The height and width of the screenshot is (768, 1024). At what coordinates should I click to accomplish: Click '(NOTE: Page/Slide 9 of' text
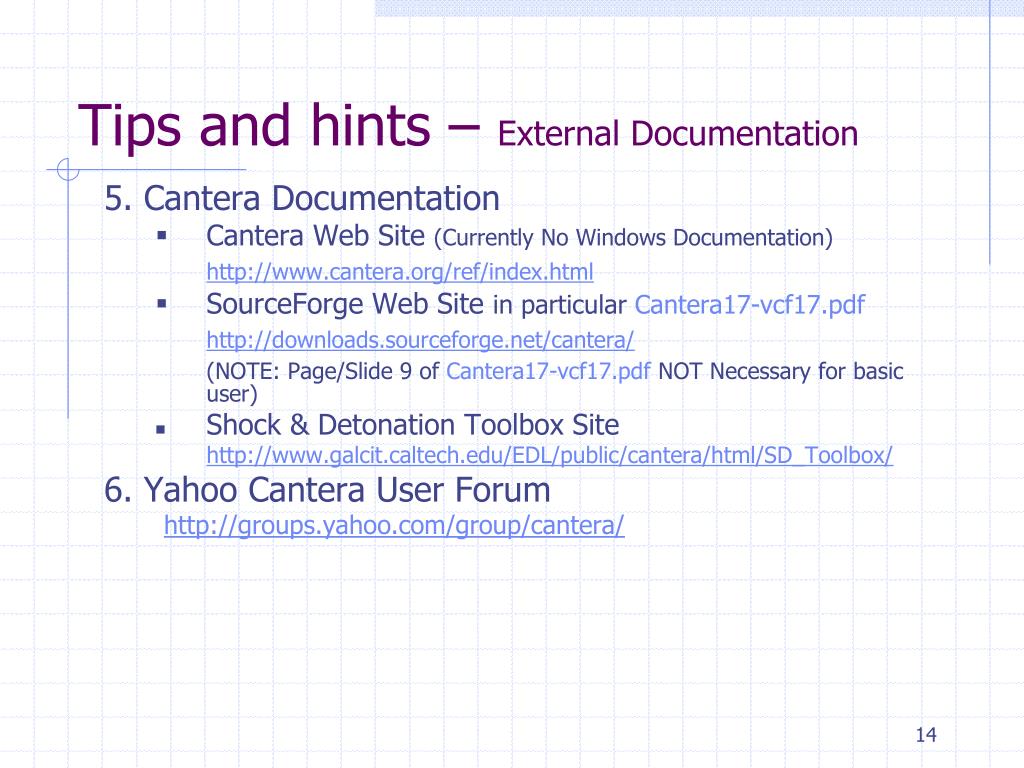[323, 372]
